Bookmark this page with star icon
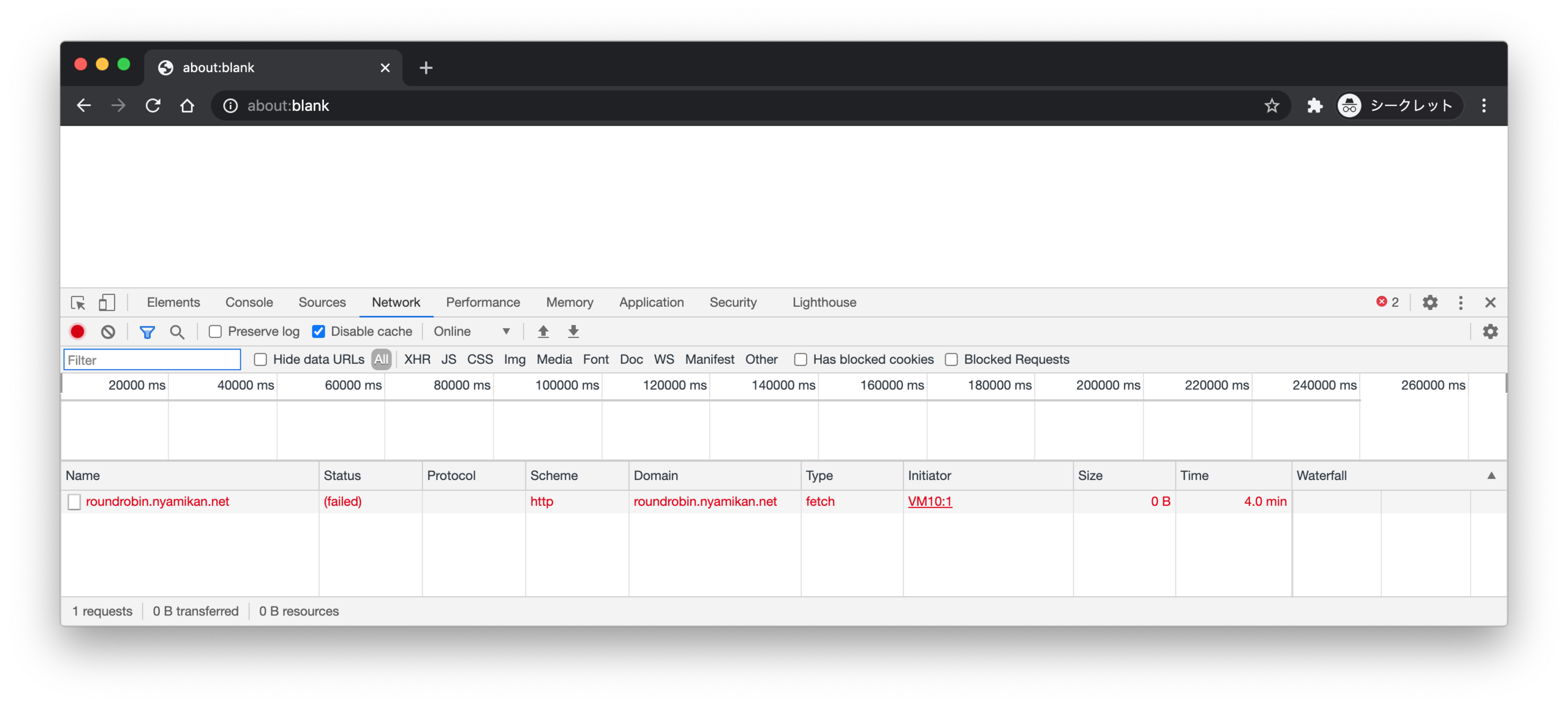This screenshot has height=706, width=1568. [x=1271, y=105]
